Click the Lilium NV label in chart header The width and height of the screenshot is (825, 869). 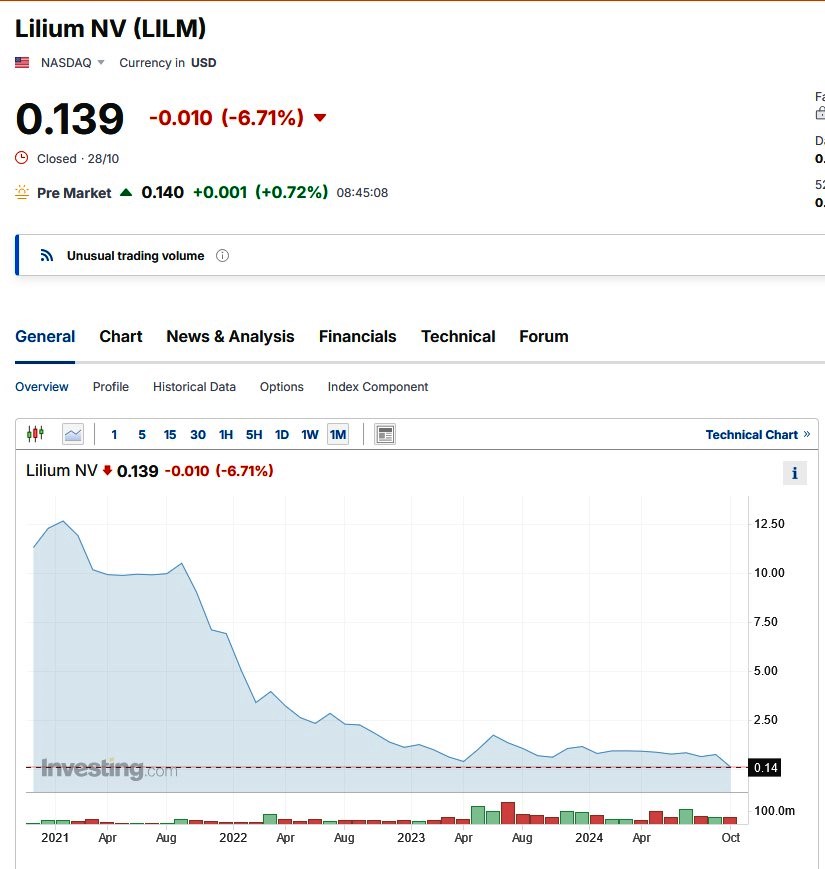(62, 471)
